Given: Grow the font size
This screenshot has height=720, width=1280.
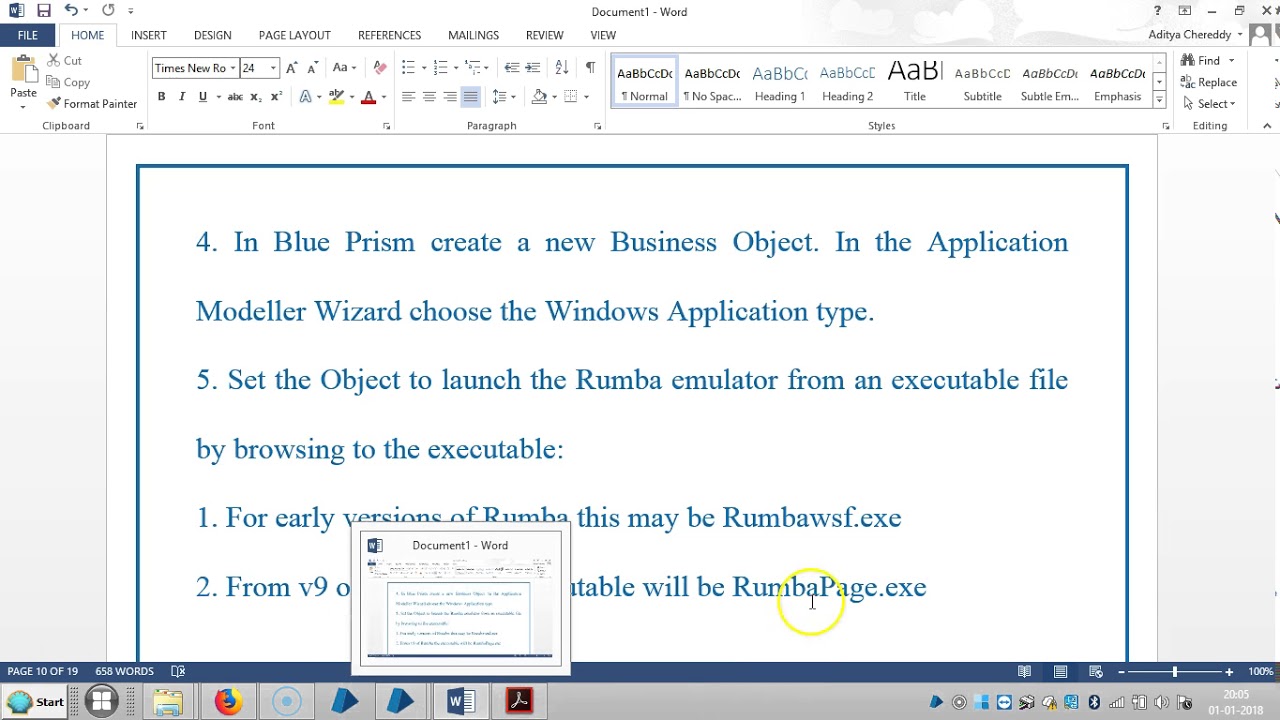Looking at the screenshot, I should tap(291, 68).
